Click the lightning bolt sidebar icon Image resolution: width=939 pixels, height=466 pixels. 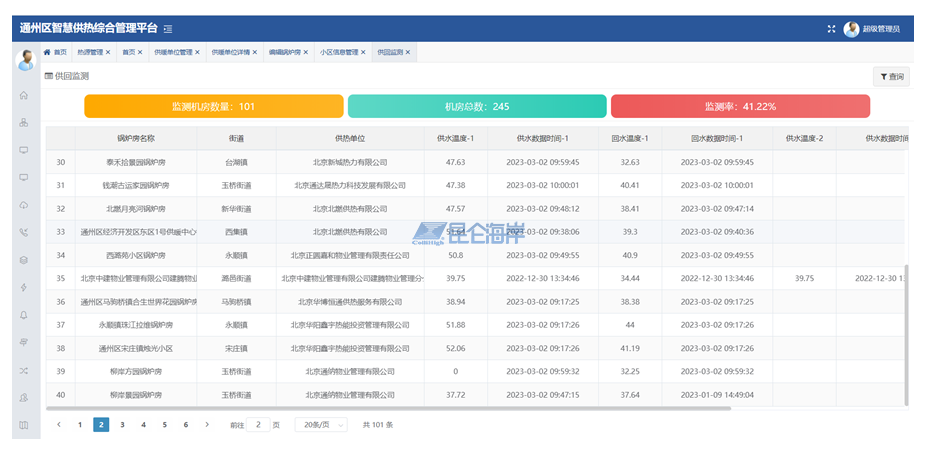[24, 287]
